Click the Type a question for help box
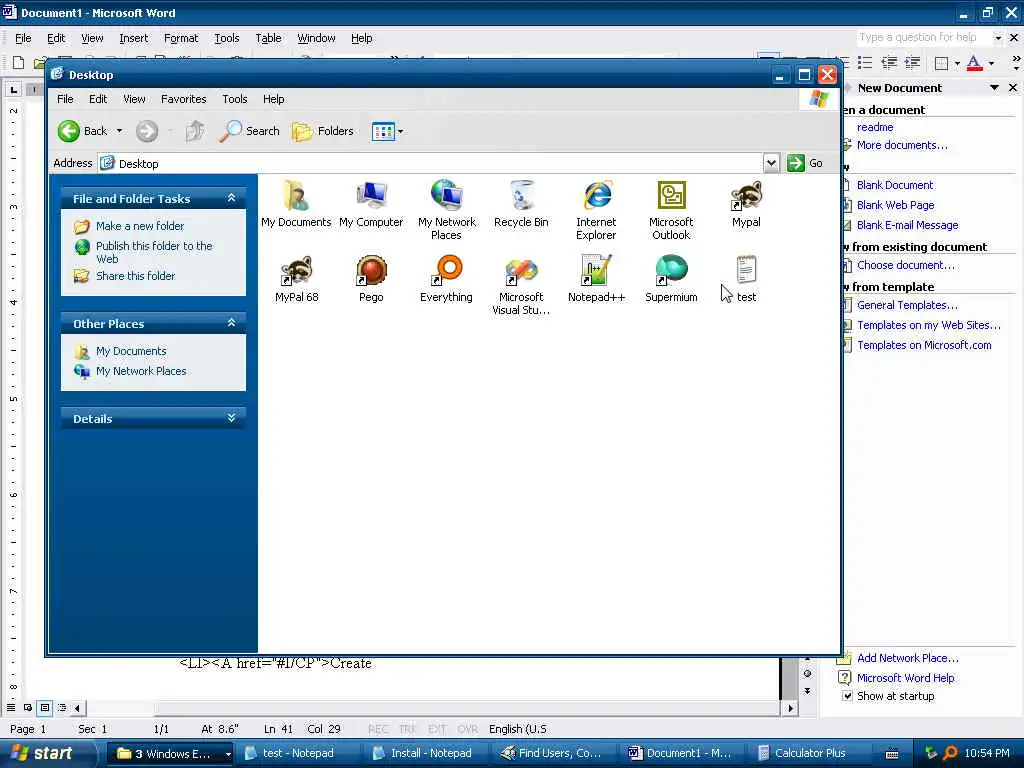 pos(923,37)
